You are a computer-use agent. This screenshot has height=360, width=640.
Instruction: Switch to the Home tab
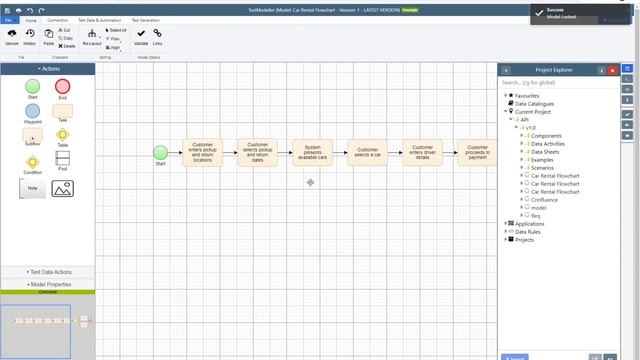(31, 20)
